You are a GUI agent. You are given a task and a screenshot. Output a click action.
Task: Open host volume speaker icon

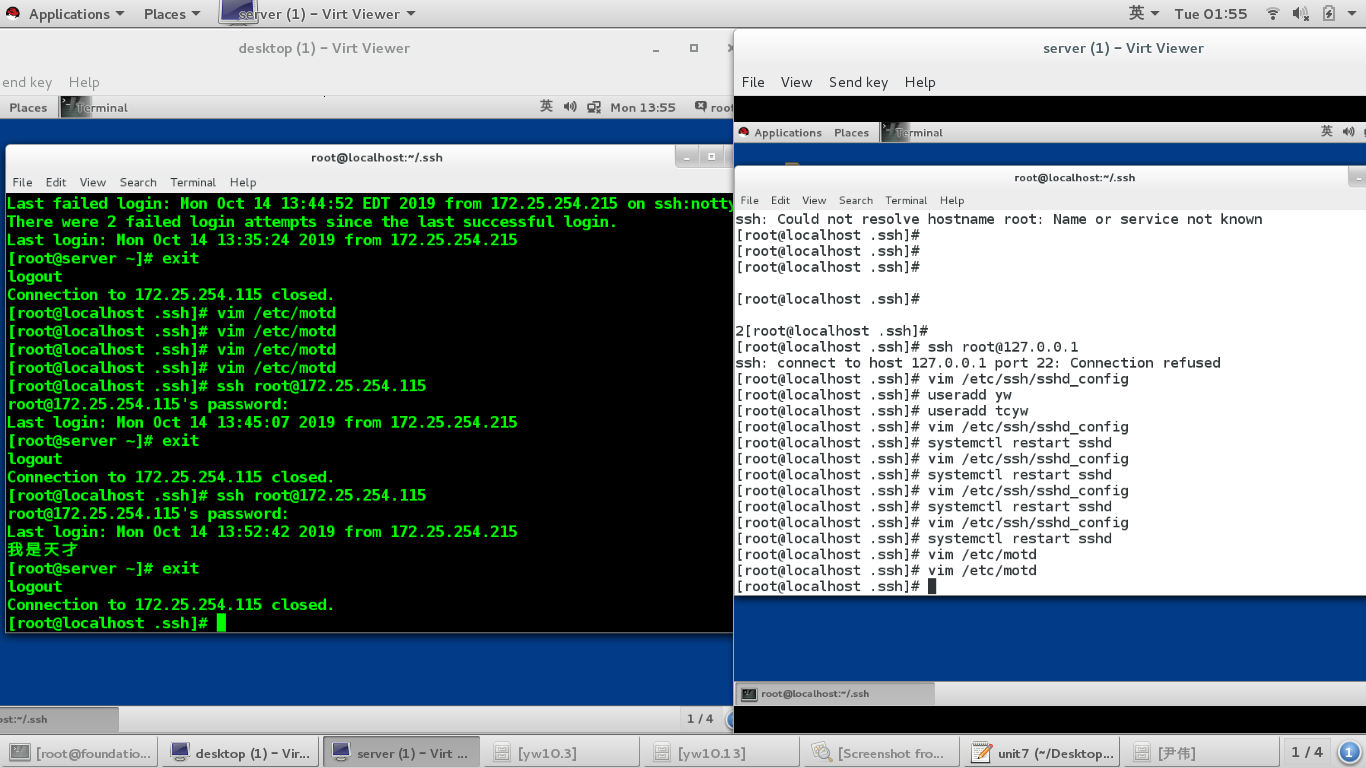point(1301,14)
